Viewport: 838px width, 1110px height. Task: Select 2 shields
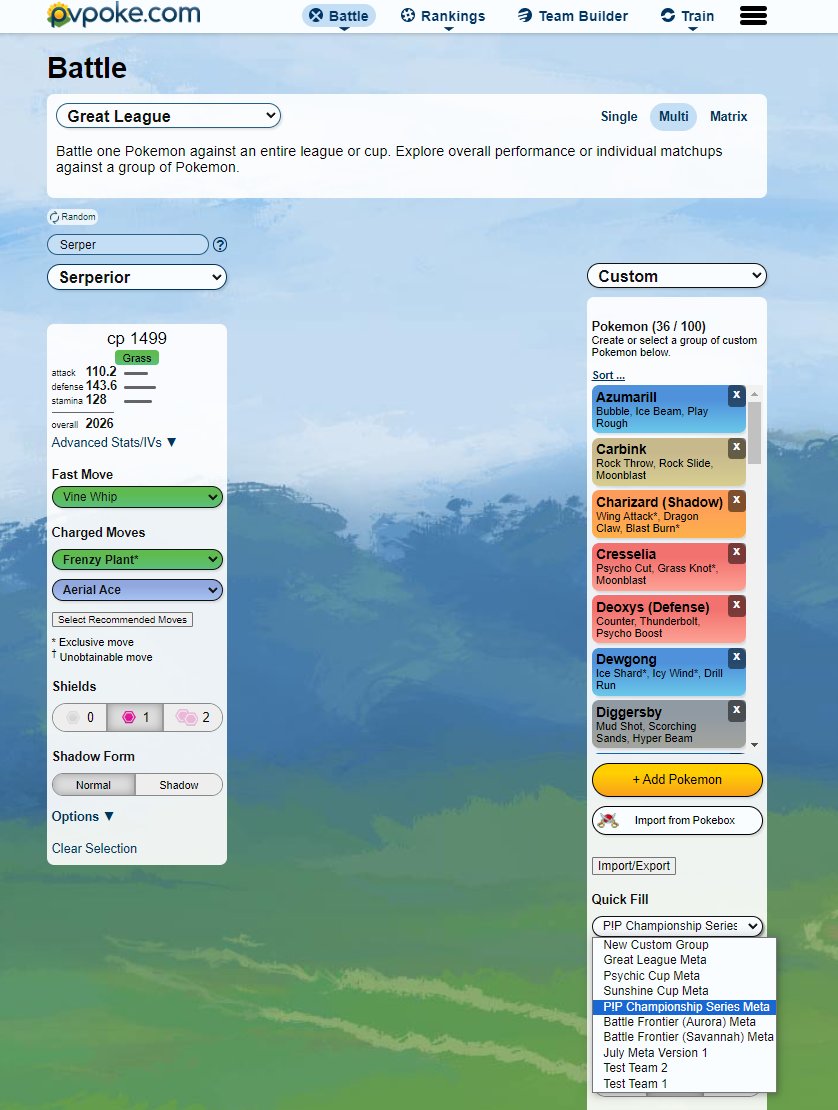(193, 717)
